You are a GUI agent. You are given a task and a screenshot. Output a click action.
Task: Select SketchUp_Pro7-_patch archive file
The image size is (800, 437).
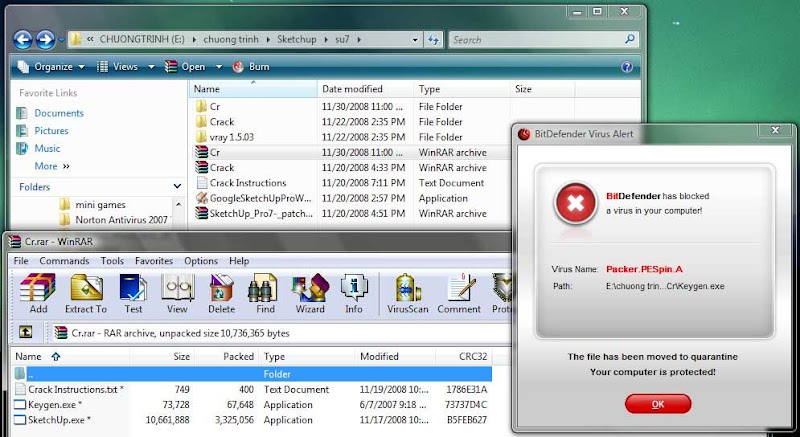[x=254, y=214]
